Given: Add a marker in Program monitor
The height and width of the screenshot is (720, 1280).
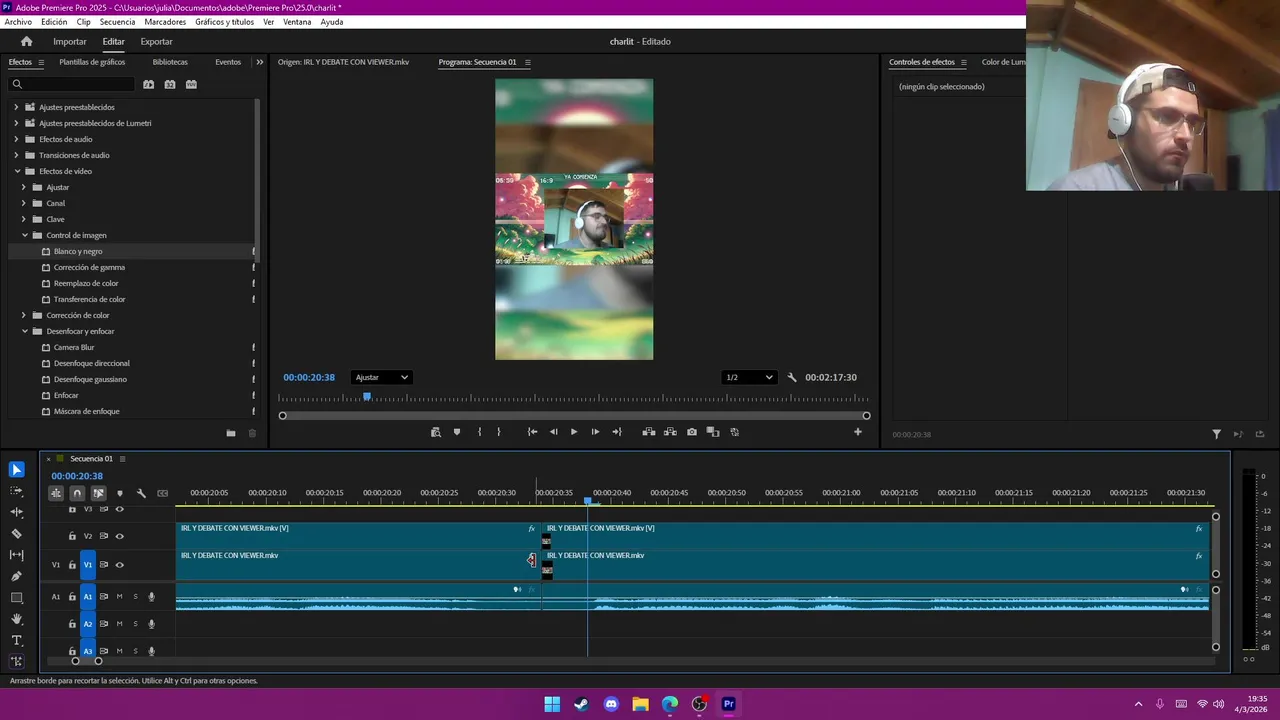Looking at the screenshot, I should [x=457, y=432].
